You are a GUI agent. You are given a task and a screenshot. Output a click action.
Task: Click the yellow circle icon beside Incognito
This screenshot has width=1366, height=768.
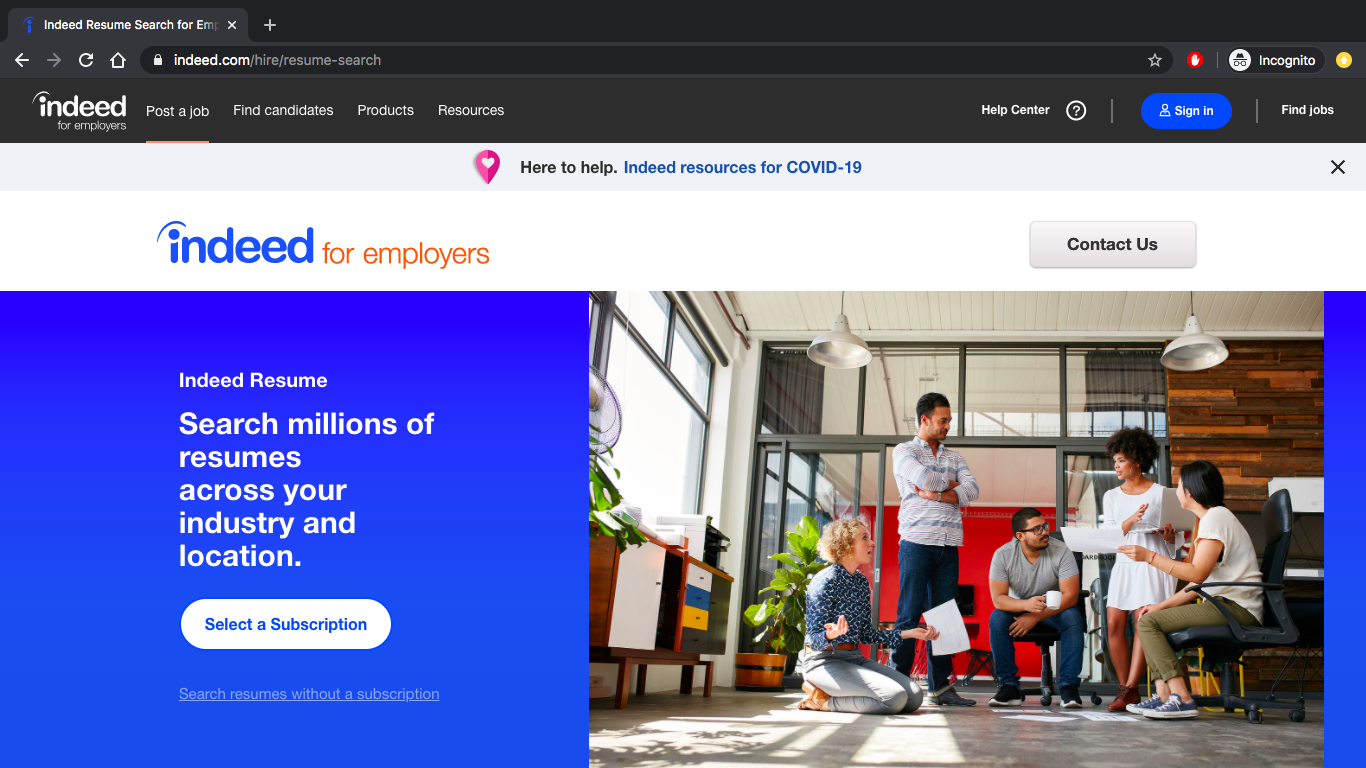(1344, 60)
